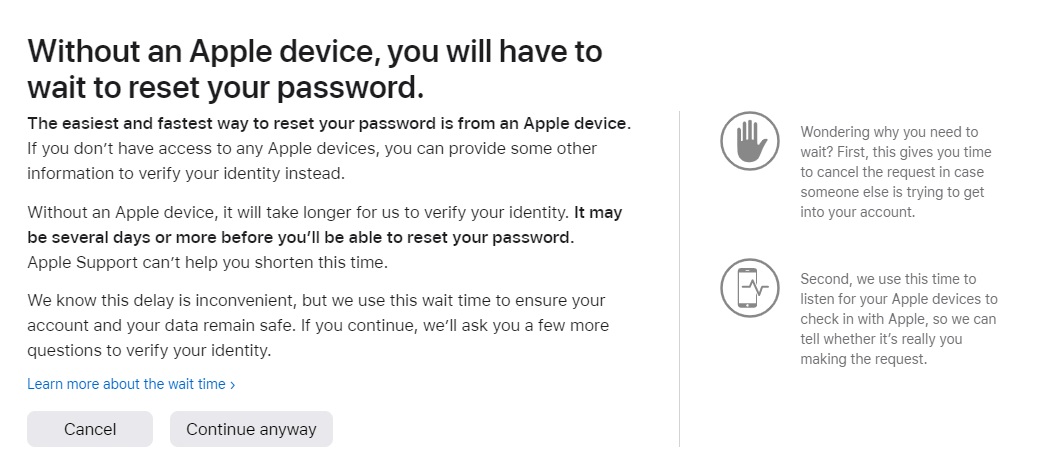This screenshot has height=462, width=1053.
Task: Click the 'Apple Support can't help you' sentence
Action: coord(207,262)
